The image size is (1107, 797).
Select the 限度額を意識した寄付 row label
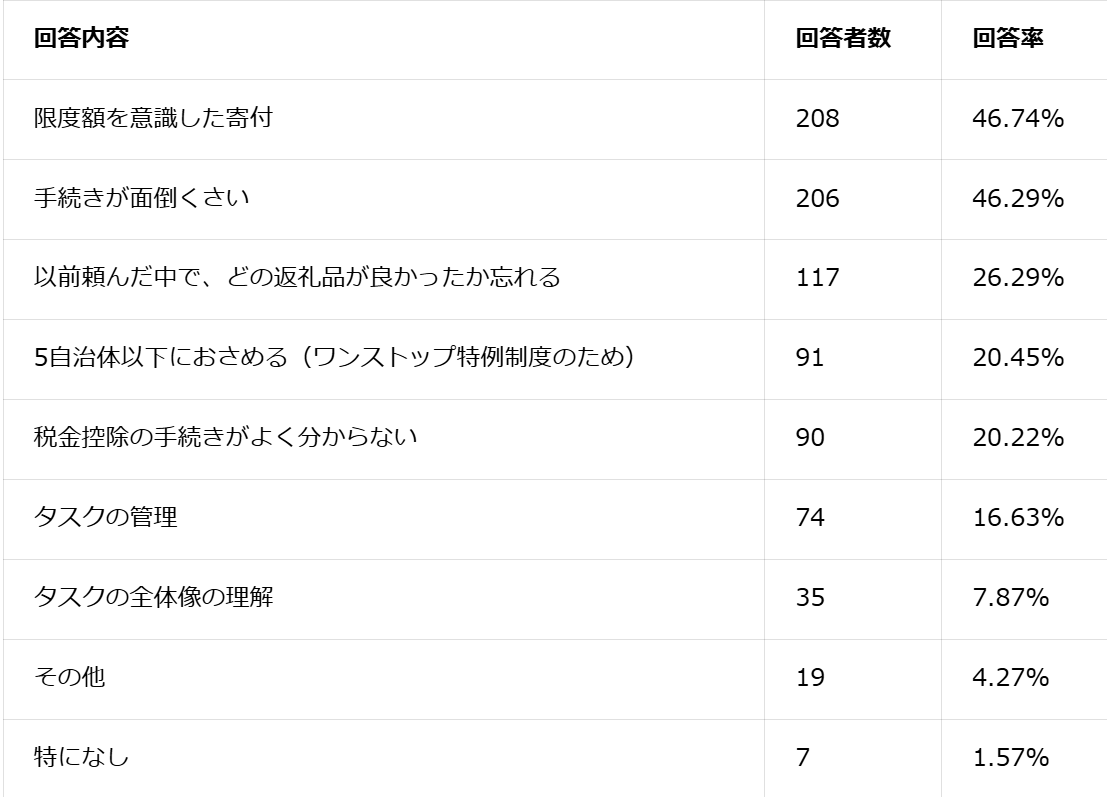point(153,119)
